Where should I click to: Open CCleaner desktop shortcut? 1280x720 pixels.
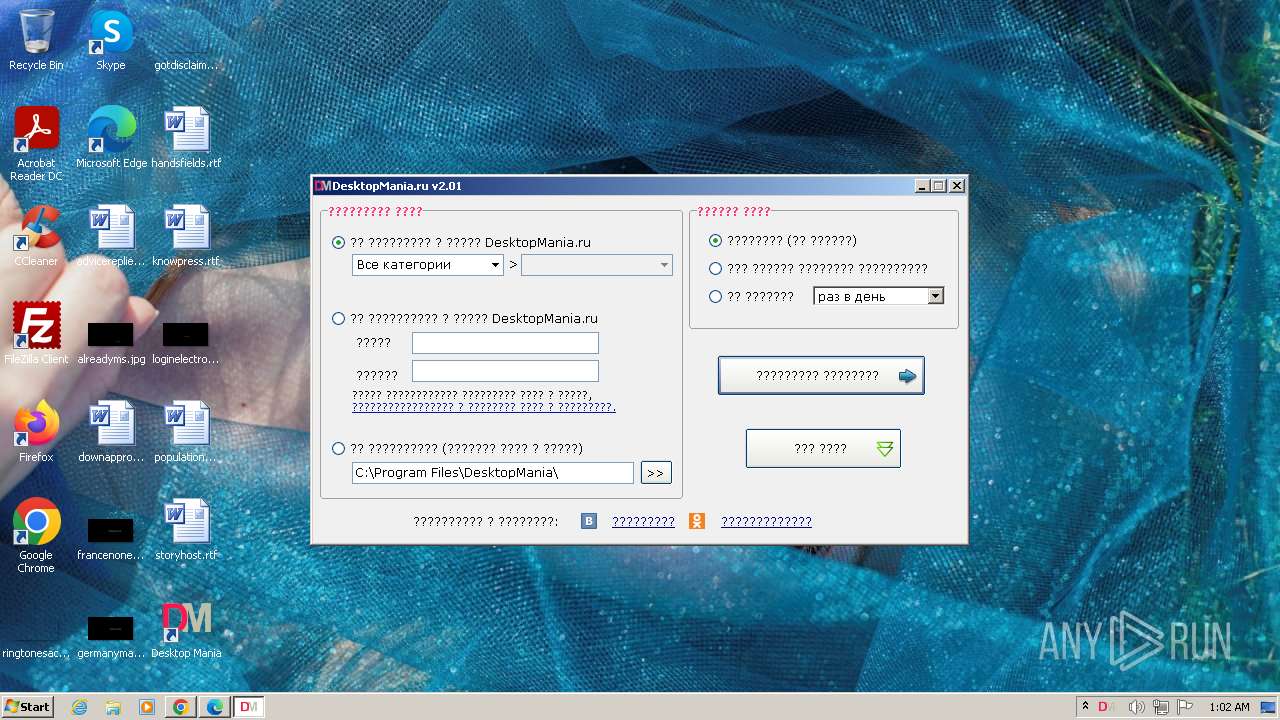tap(36, 237)
